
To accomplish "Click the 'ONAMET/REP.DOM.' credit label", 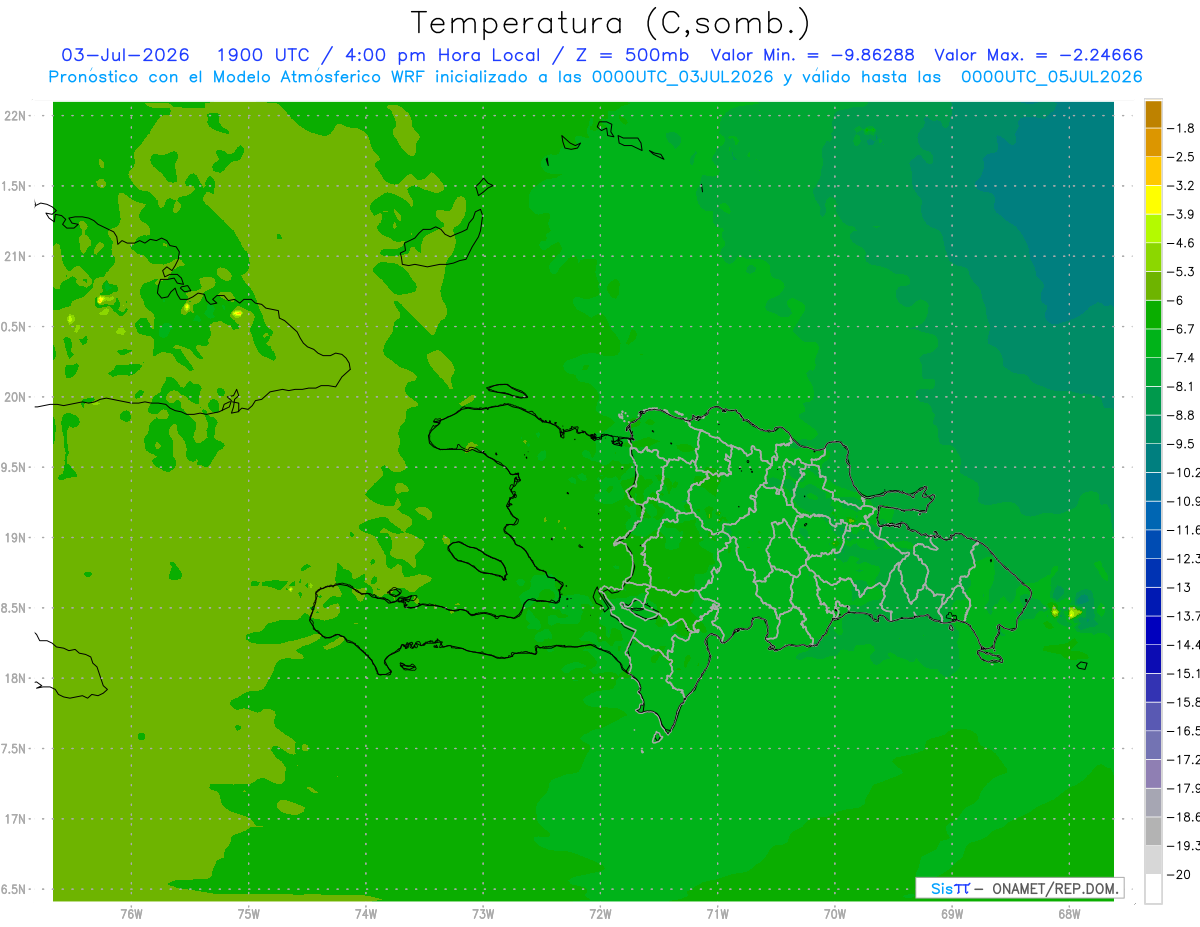I will pyautogui.click(x=1053, y=888).
